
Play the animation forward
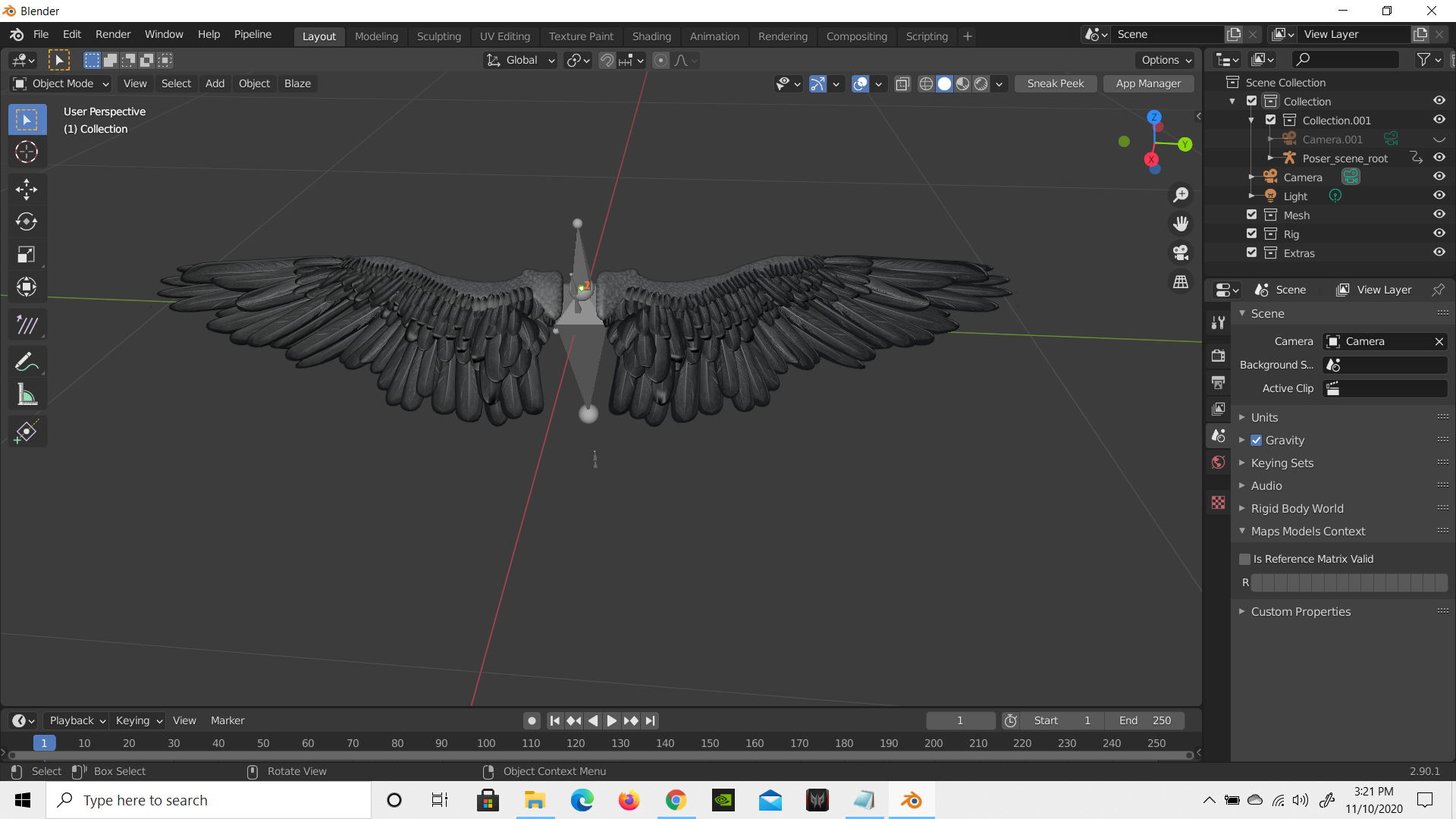click(611, 720)
